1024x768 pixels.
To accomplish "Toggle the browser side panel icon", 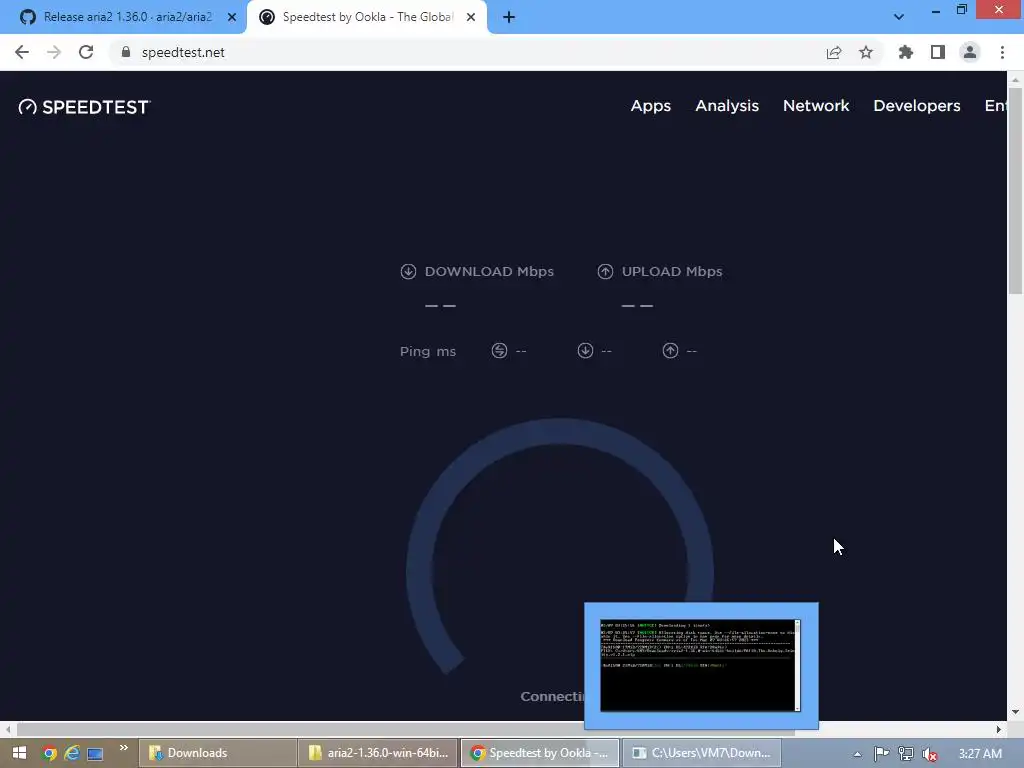I will pyautogui.click(x=938, y=52).
